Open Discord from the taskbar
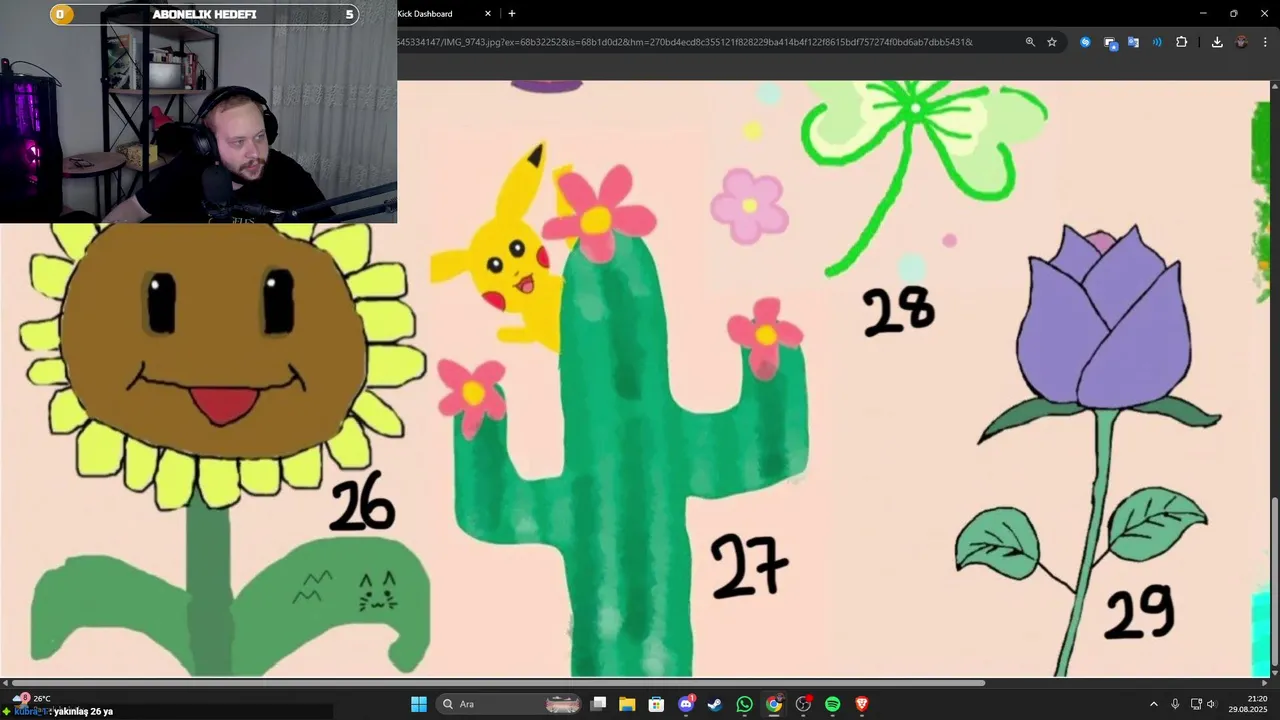Viewport: 1280px width, 720px height. 686,704
